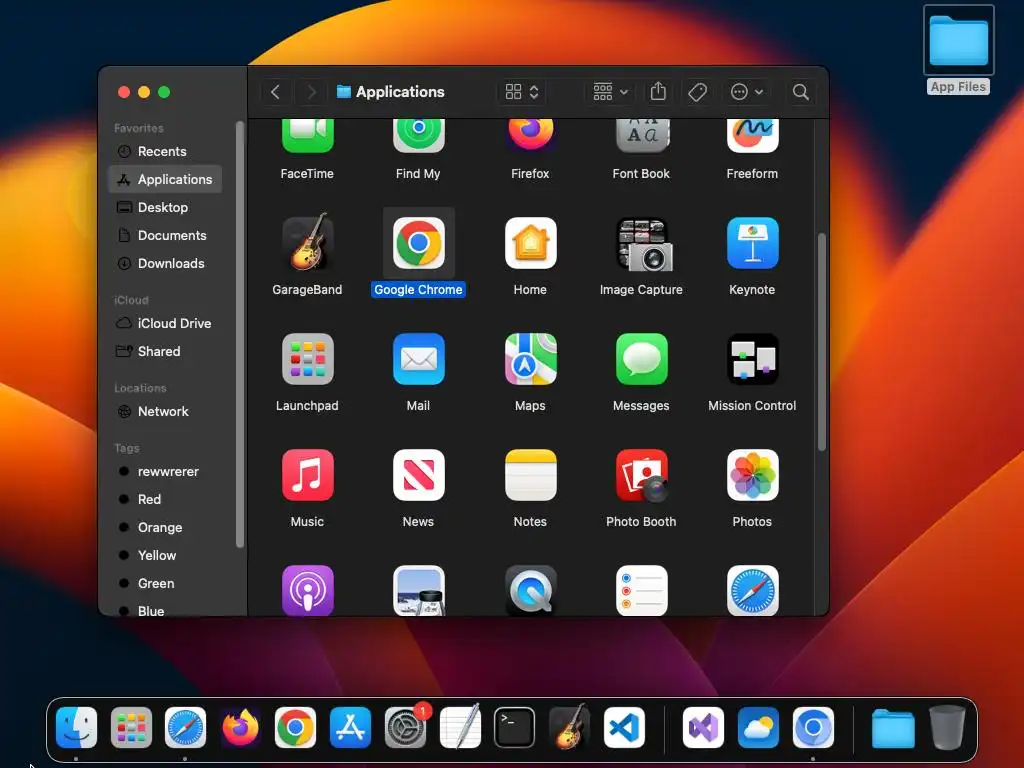1024x768 pixels.
Task: Click the file area vertical scrollbar
Action: tap(822, 342)
